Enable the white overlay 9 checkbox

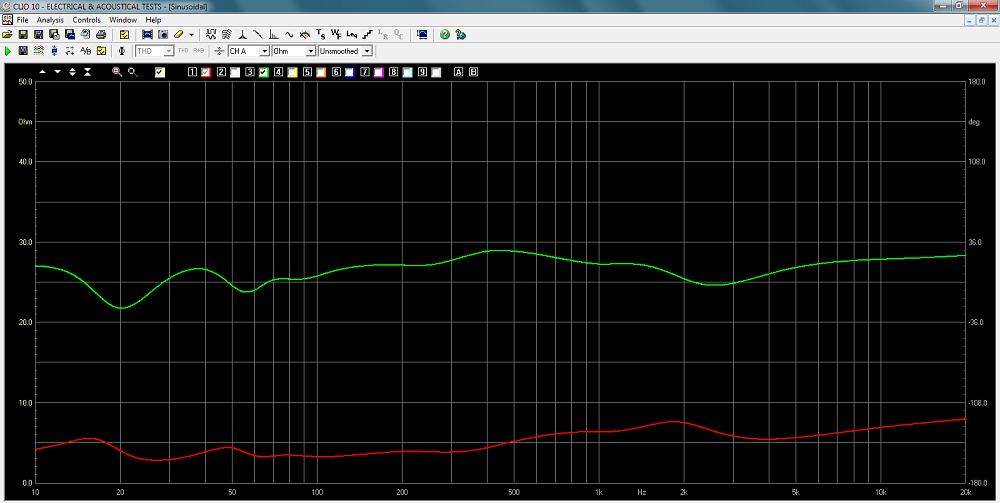coord(436,73)
